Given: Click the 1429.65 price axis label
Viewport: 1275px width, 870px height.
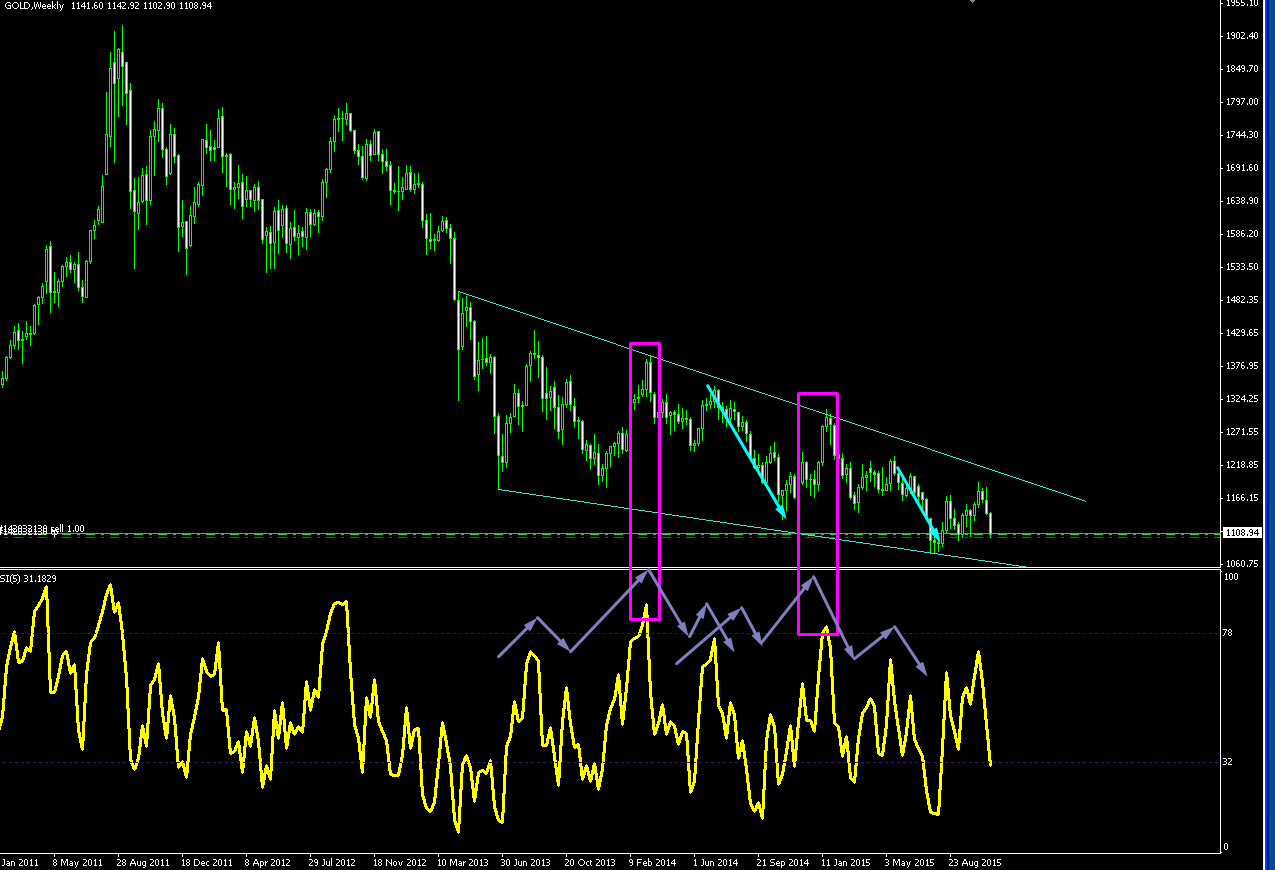Looking at the screenshot, I should pyautogui.click(x=1242, y=332).
